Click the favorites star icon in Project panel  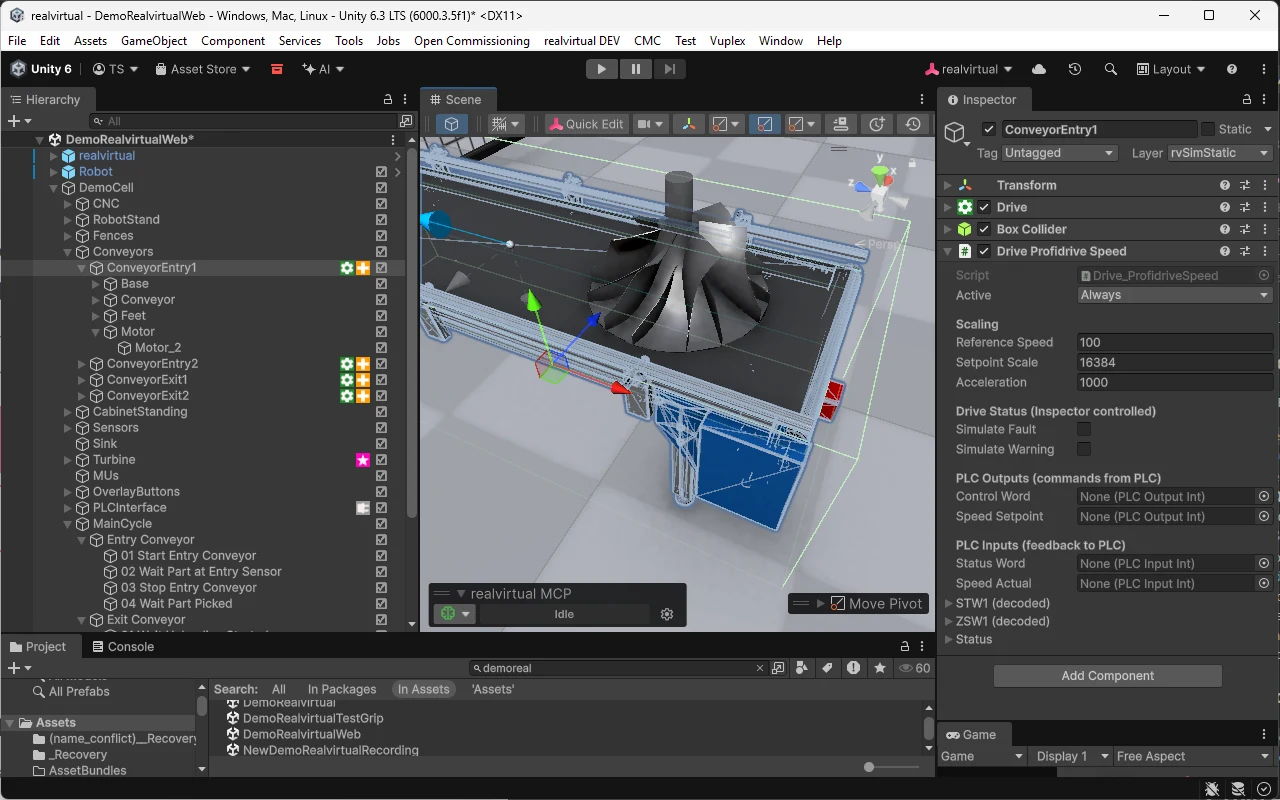(879, 668)
